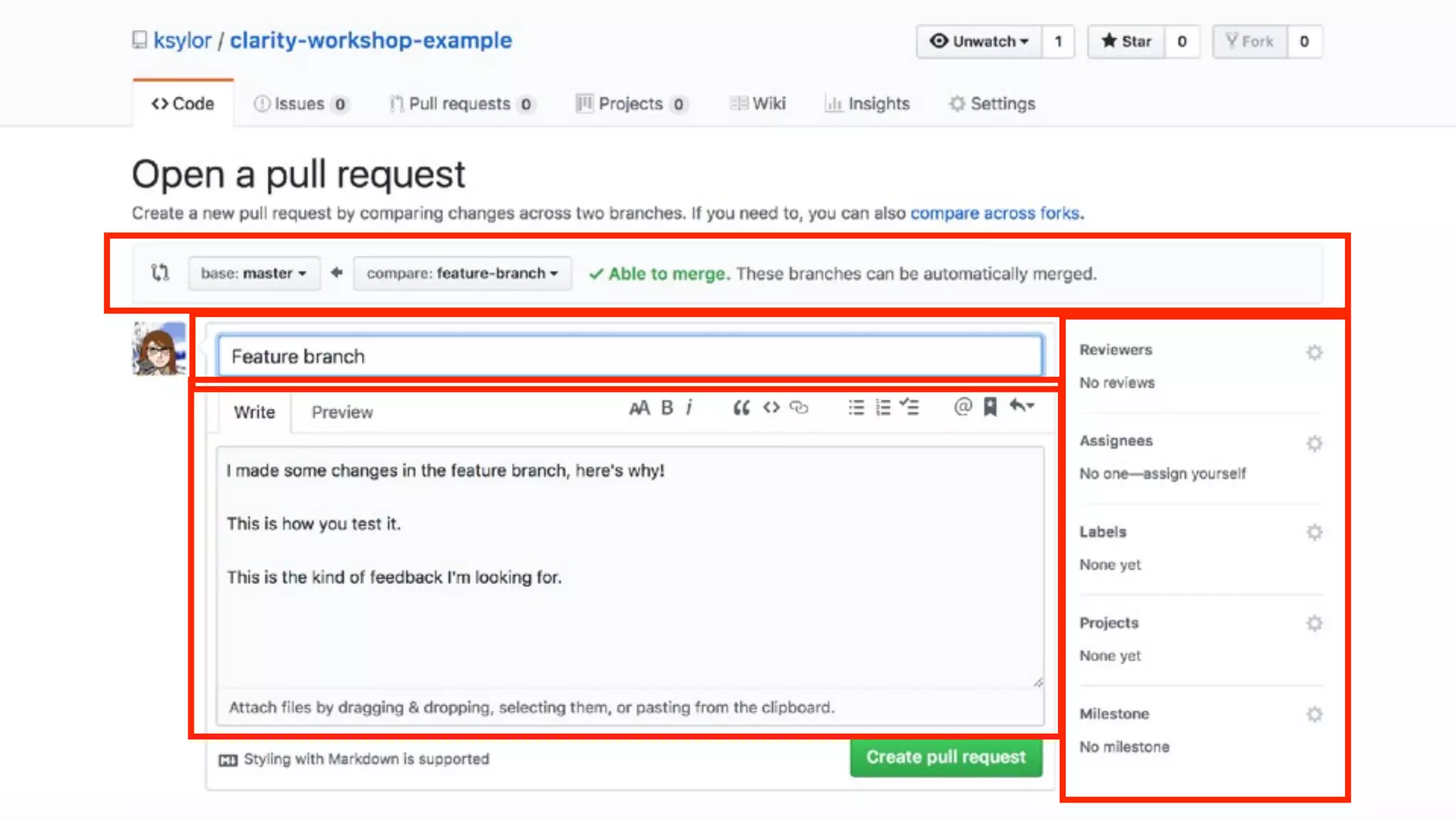Add a link using the link icon
Screen dimensions: 1456x819
pyautogui.click(x=799, y=407)
